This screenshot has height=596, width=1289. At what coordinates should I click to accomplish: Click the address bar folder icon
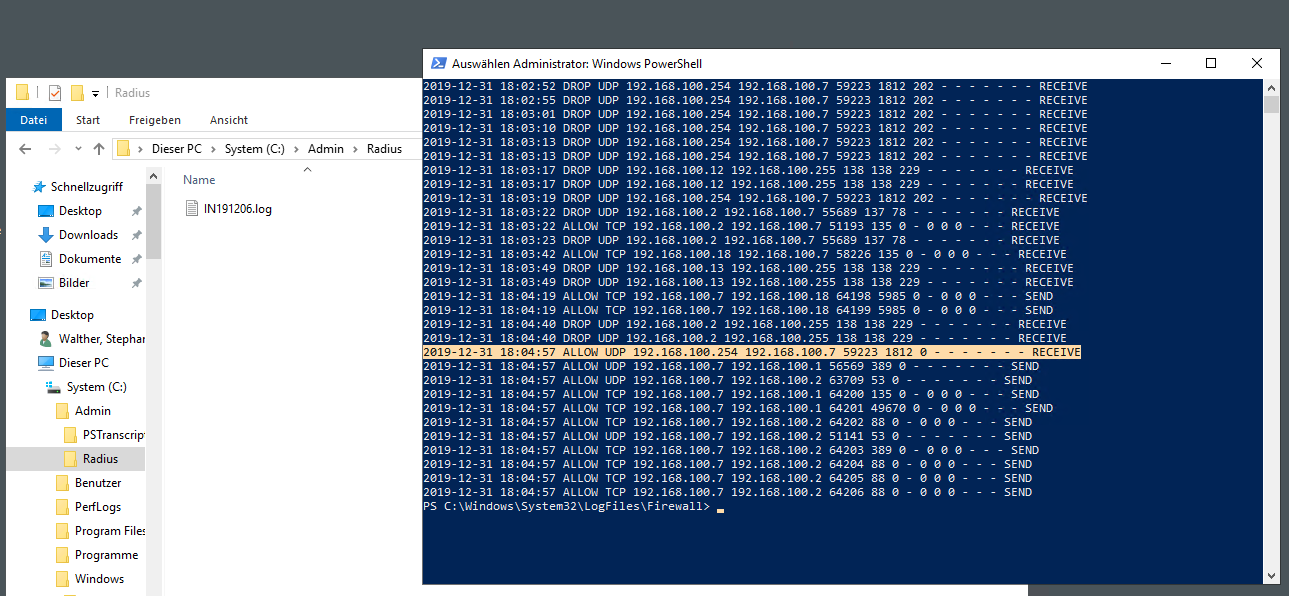point(124,149)
